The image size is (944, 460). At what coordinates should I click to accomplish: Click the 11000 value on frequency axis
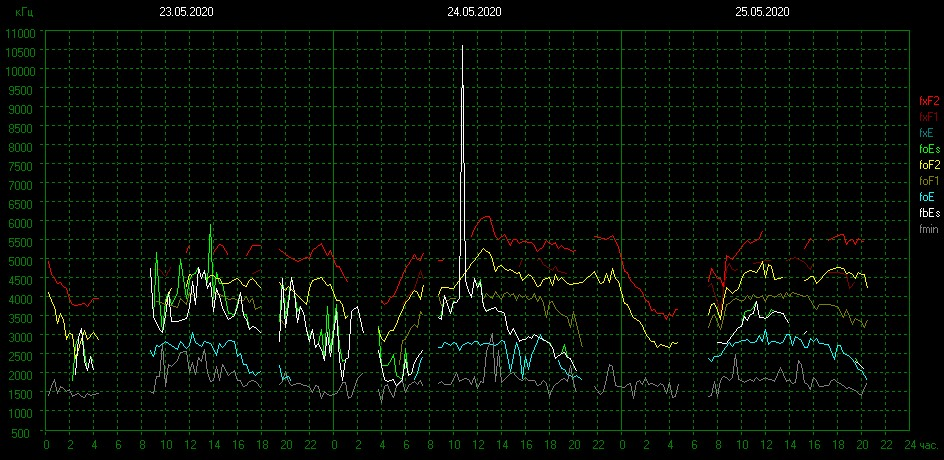tap(20, 33)
